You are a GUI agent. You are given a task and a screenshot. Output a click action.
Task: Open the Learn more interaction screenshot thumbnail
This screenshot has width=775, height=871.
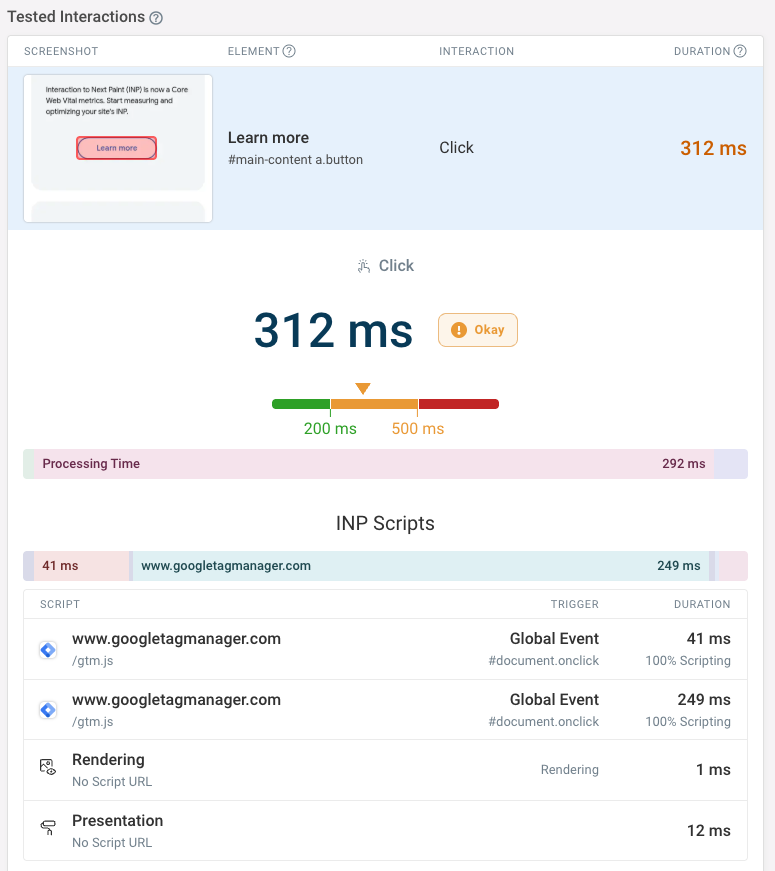tap(117, 148)
